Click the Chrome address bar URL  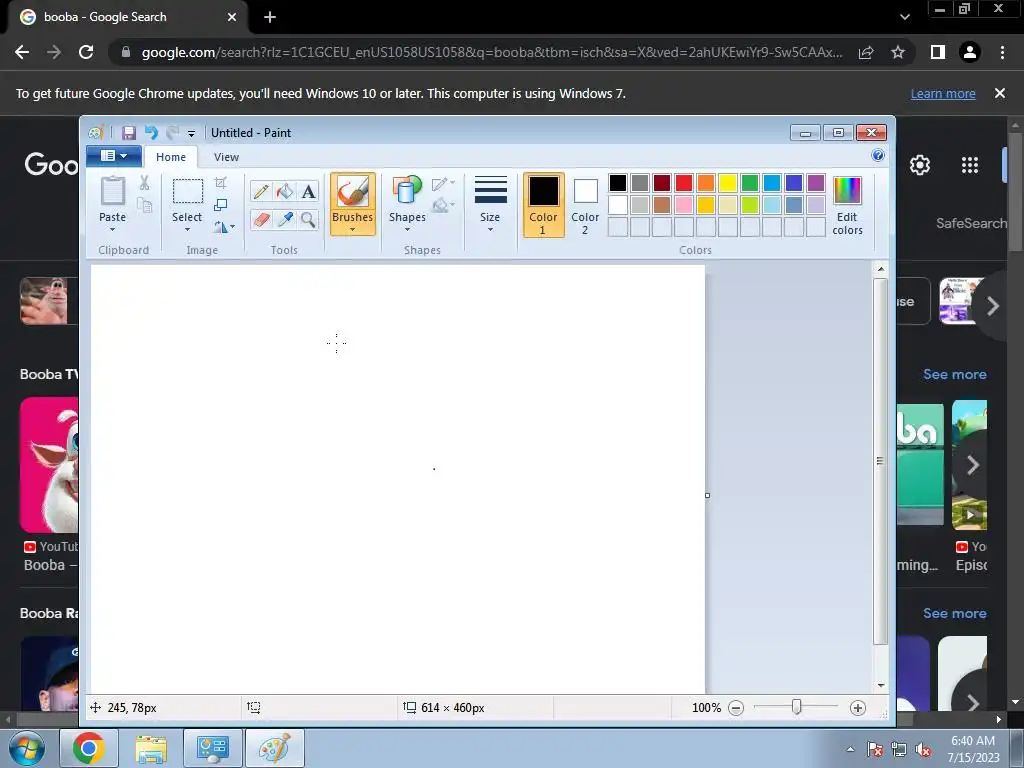pos(492,52)
